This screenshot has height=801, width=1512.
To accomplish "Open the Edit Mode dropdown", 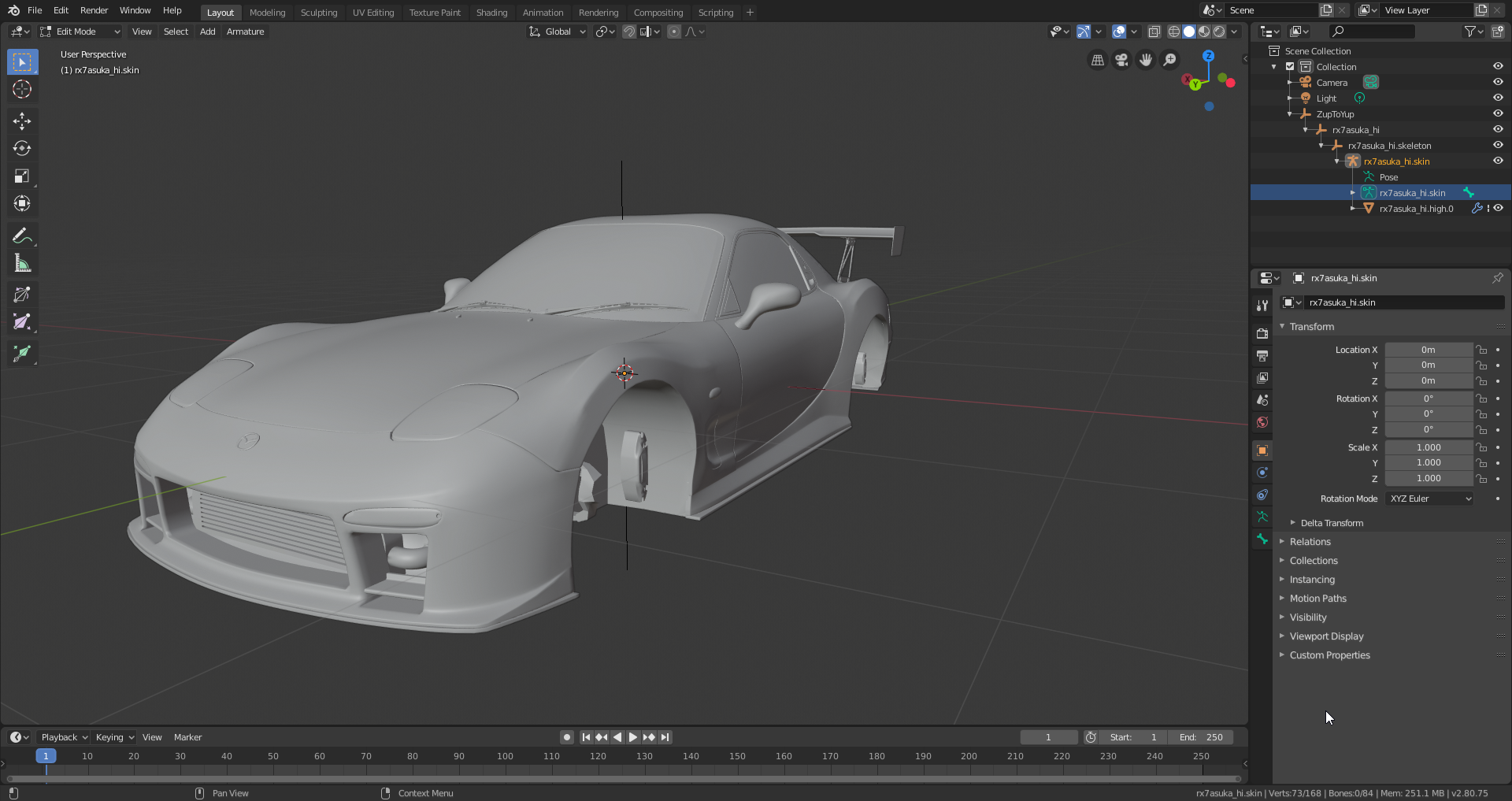I will (x=80, y=32).
